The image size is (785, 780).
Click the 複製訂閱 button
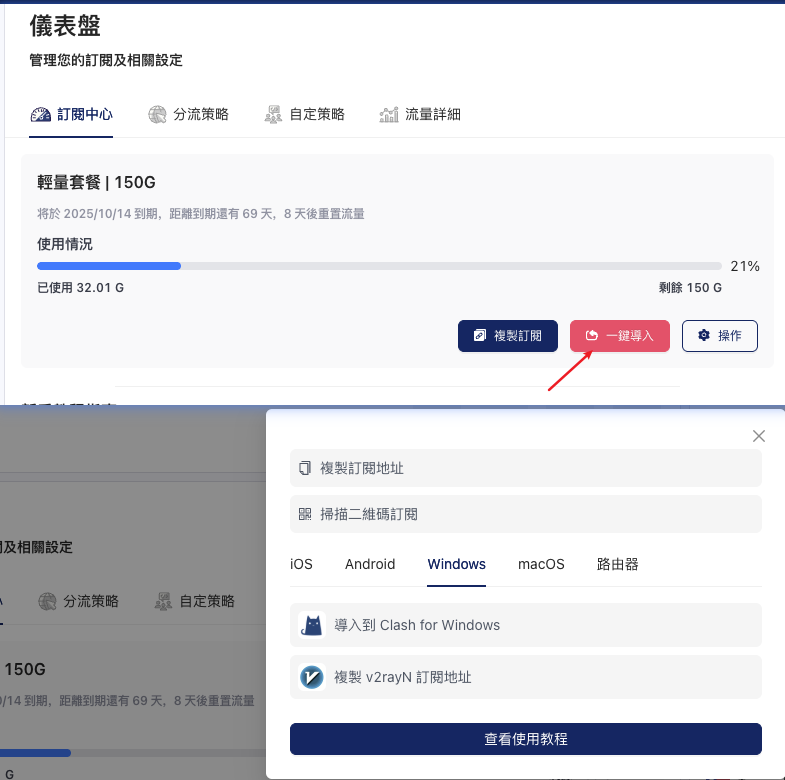coord(508,336)
